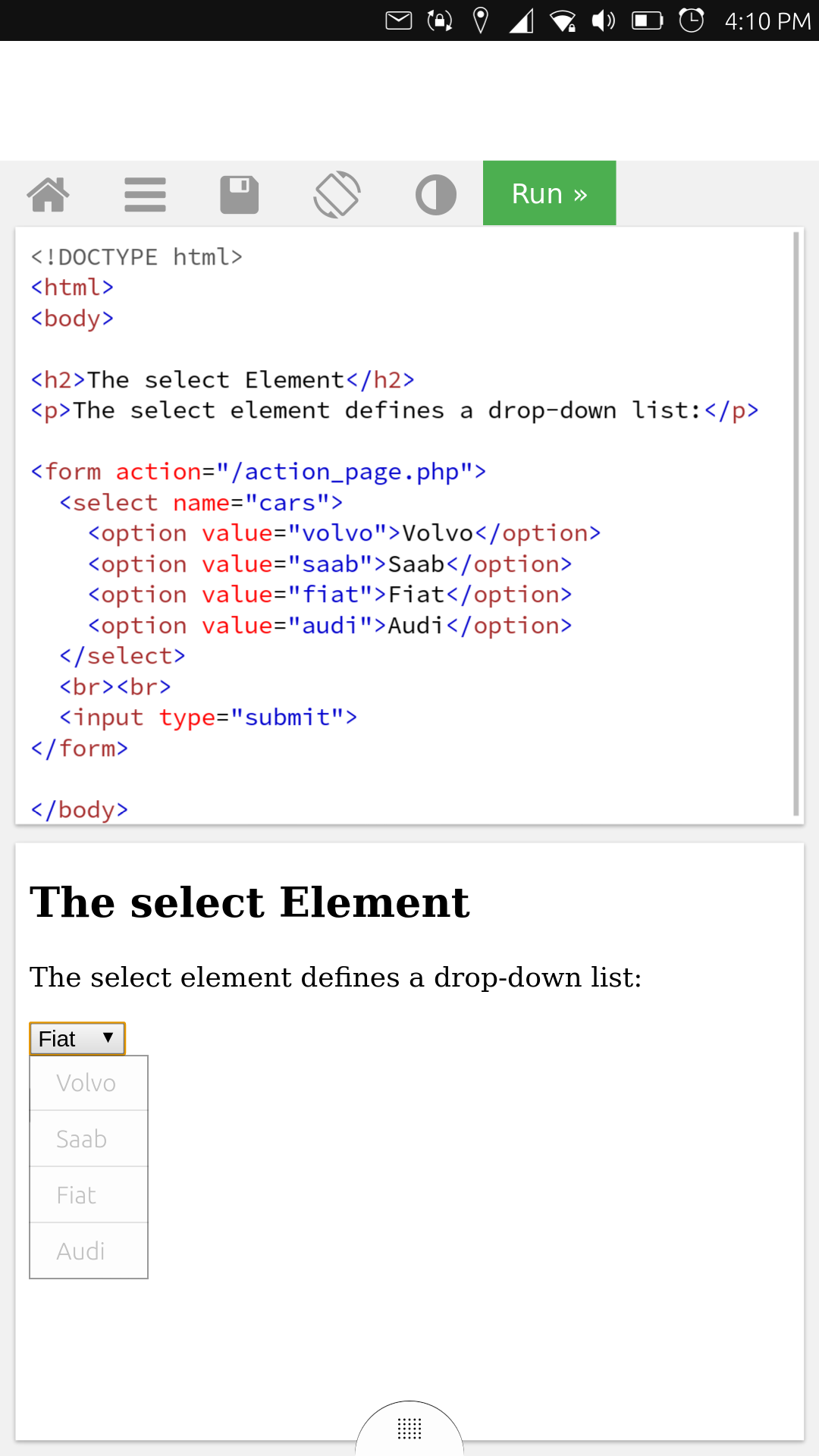Select Volvo from the dropdown list
The width and height of the screenshot is (819, 1456).
coord(86,1082)
